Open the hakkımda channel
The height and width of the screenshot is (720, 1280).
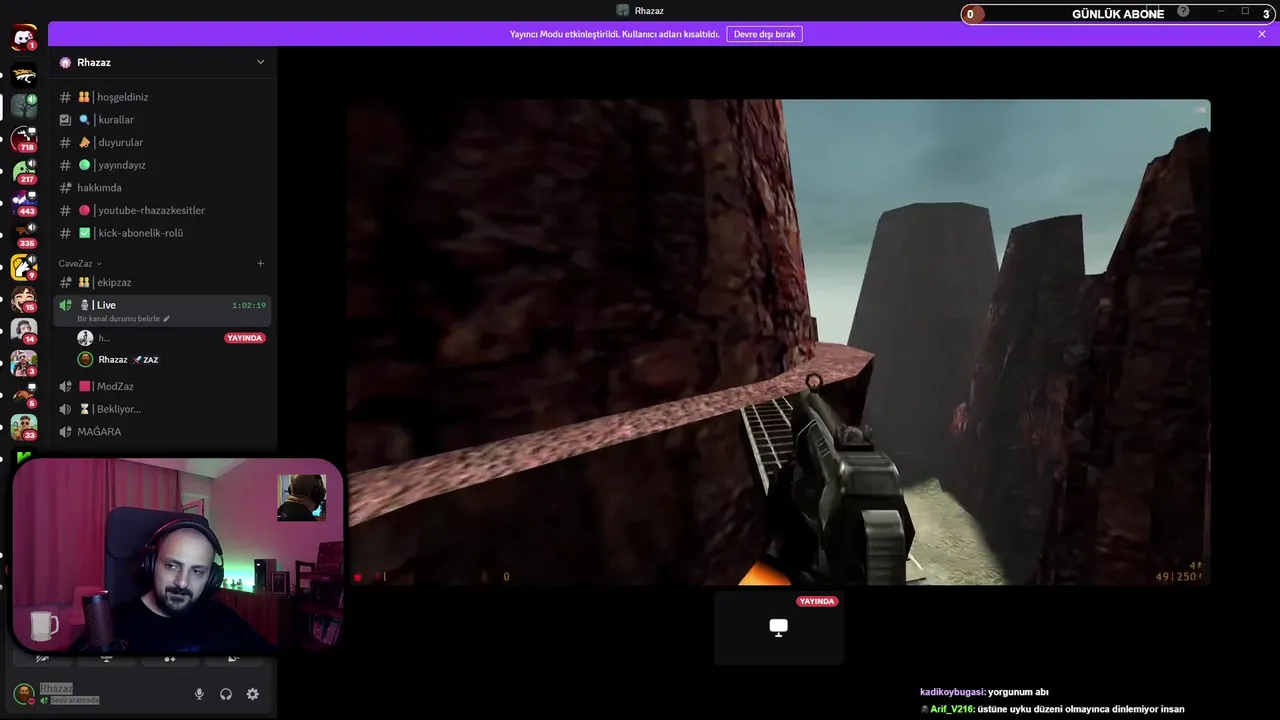coord(162,188)
